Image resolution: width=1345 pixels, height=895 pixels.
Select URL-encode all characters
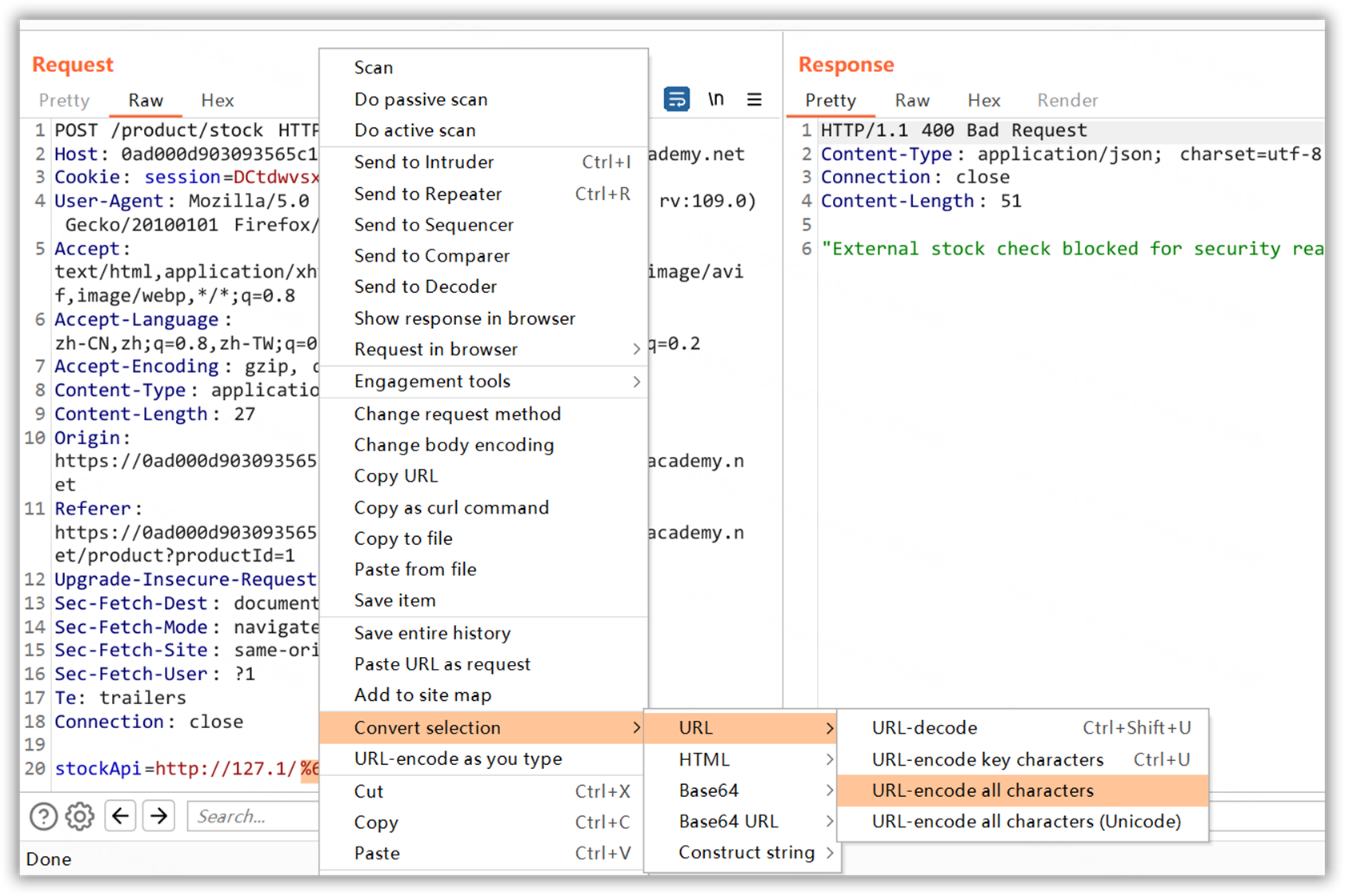[982, 791]
